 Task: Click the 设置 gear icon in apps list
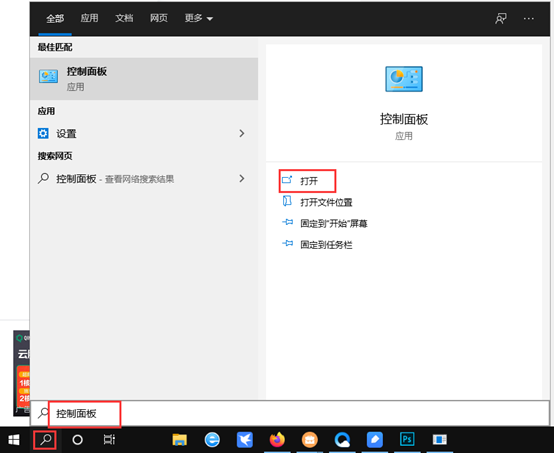click(x=43, y=134)
